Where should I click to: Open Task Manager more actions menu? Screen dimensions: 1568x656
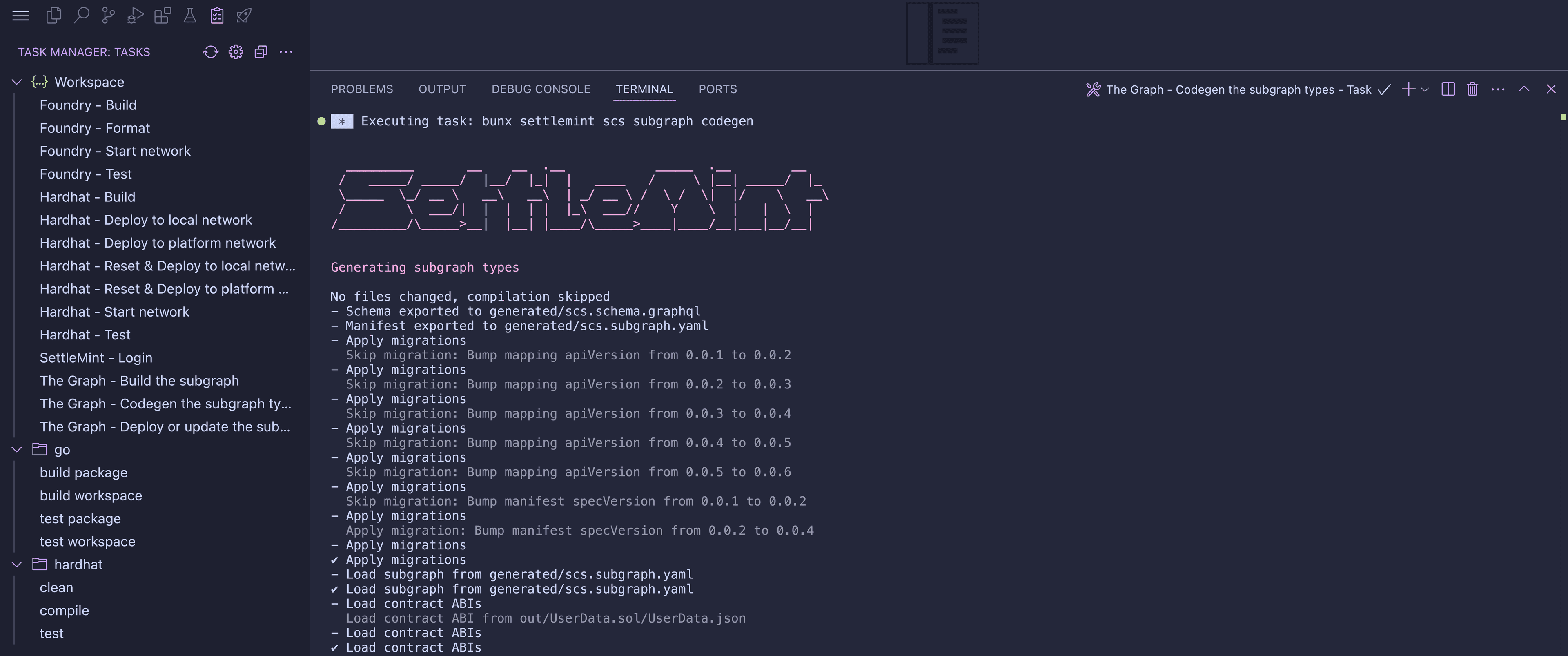[x=286, y=52]
